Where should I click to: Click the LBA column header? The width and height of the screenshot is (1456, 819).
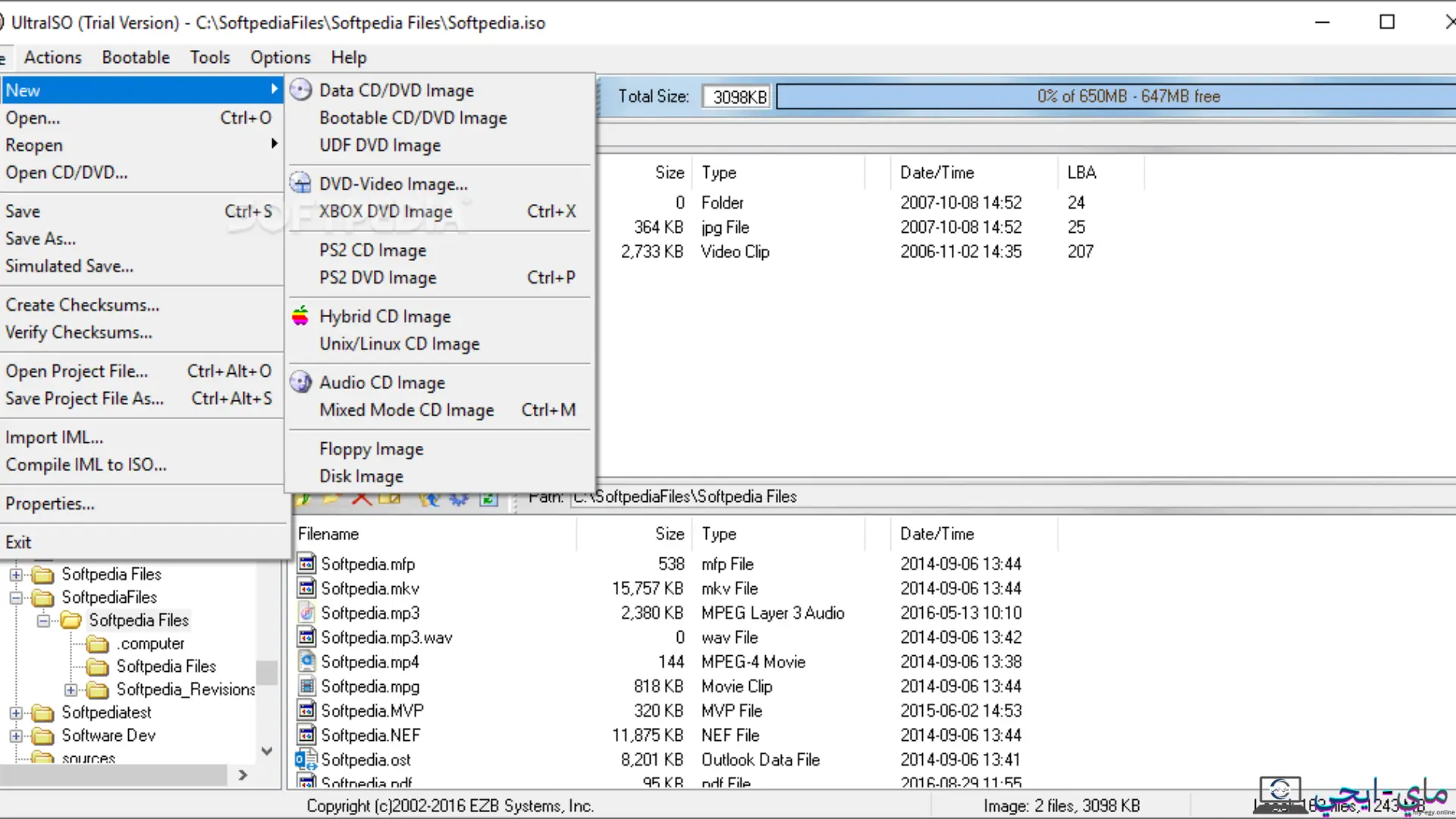1100,172
